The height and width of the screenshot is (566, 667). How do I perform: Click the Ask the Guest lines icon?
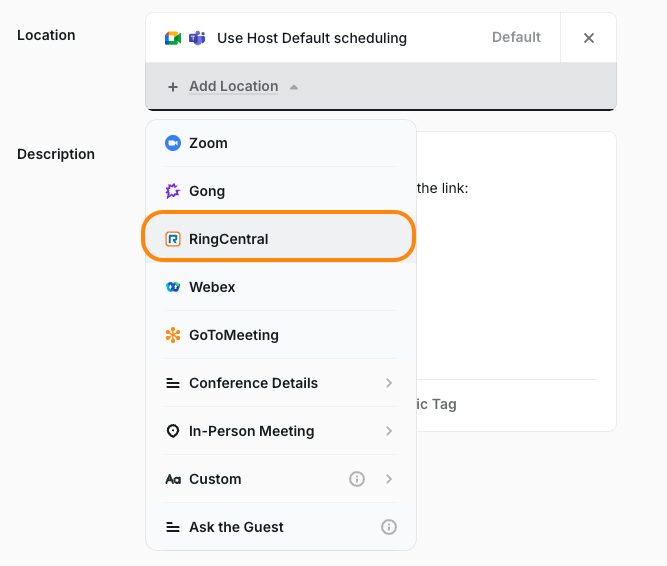(173, 527)
